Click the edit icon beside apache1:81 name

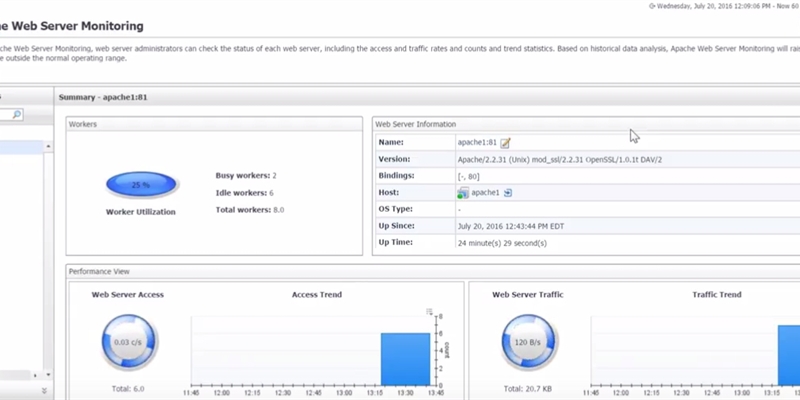pyautogui.click(x=505, y=143)
